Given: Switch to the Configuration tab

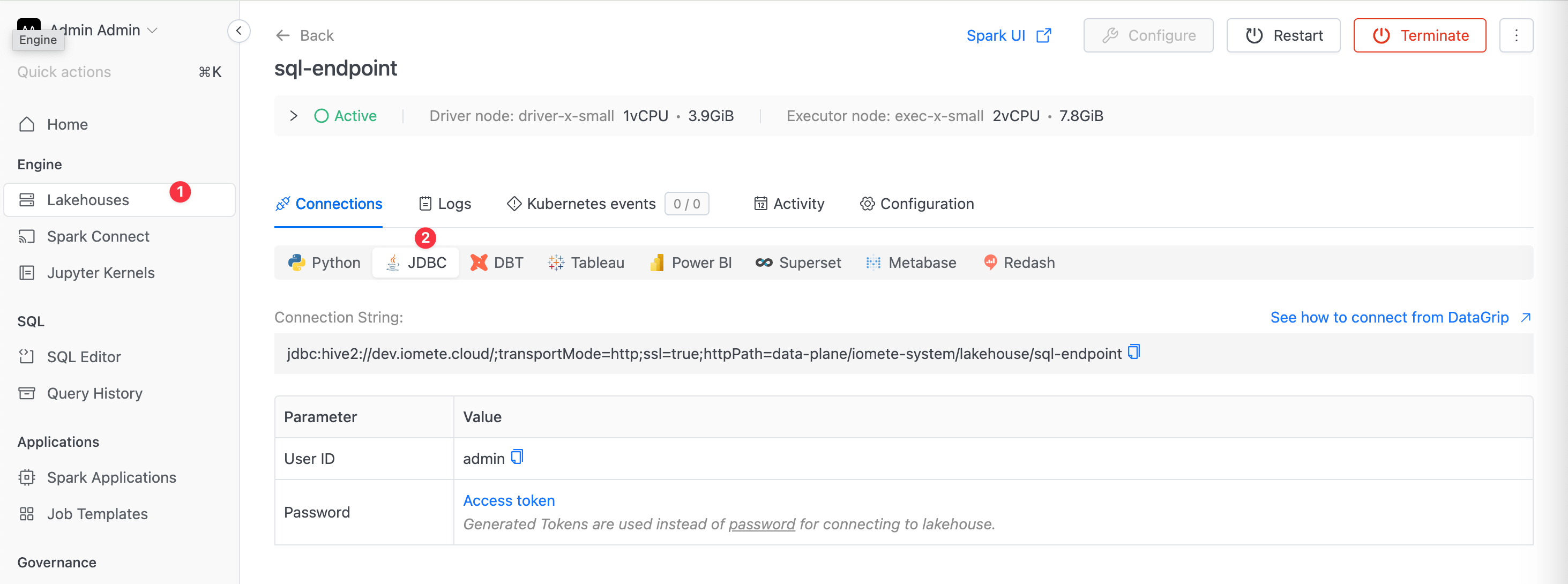Looking at the screenshot, I should tap(917, 204).
